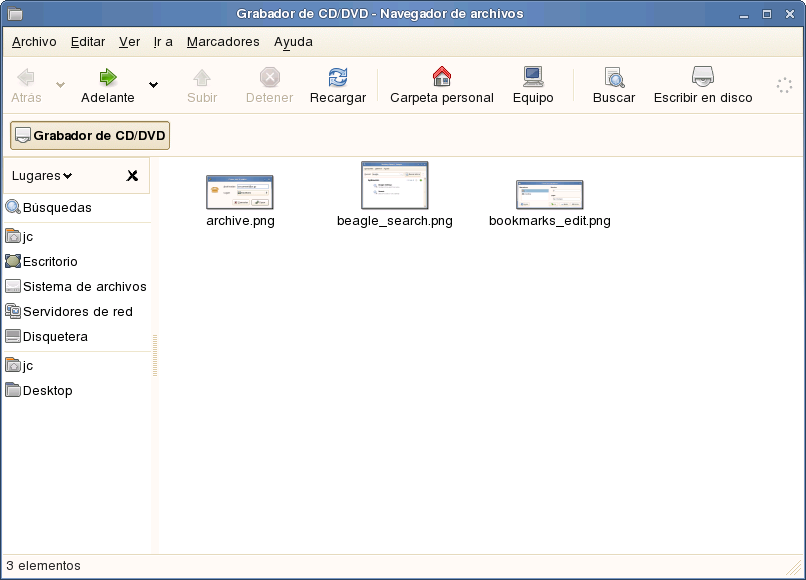Click the grayed Atrás back arrow

click(x=26, y=77)
